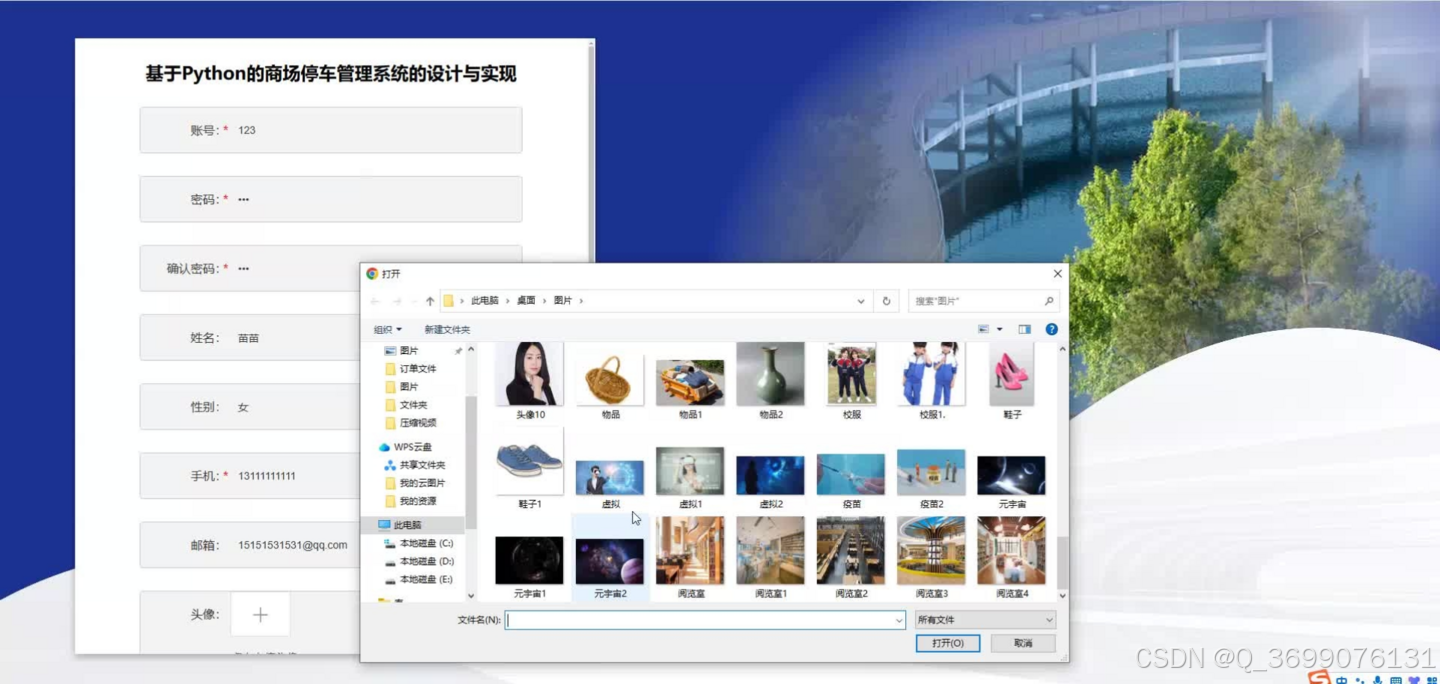The image size is (1440, 684).
Task: Click the 姓名 field containing 苗苗
Action: pyautogui.click(x=250, y=338)
